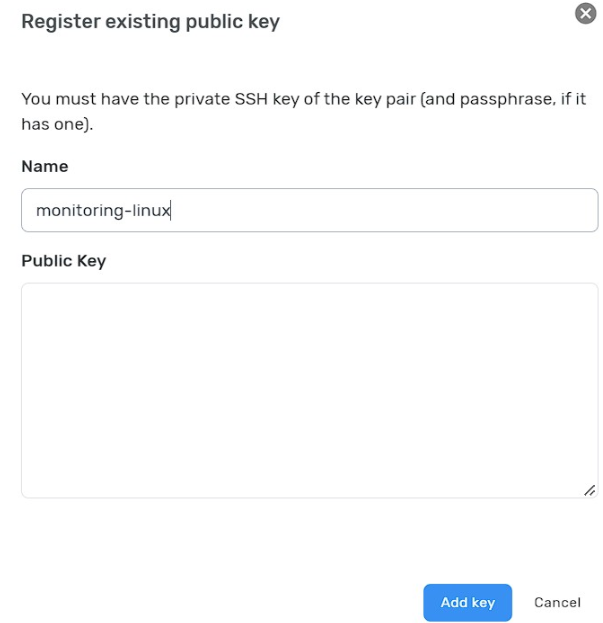Dismiss the dialog with the X icon

point(585,14)
